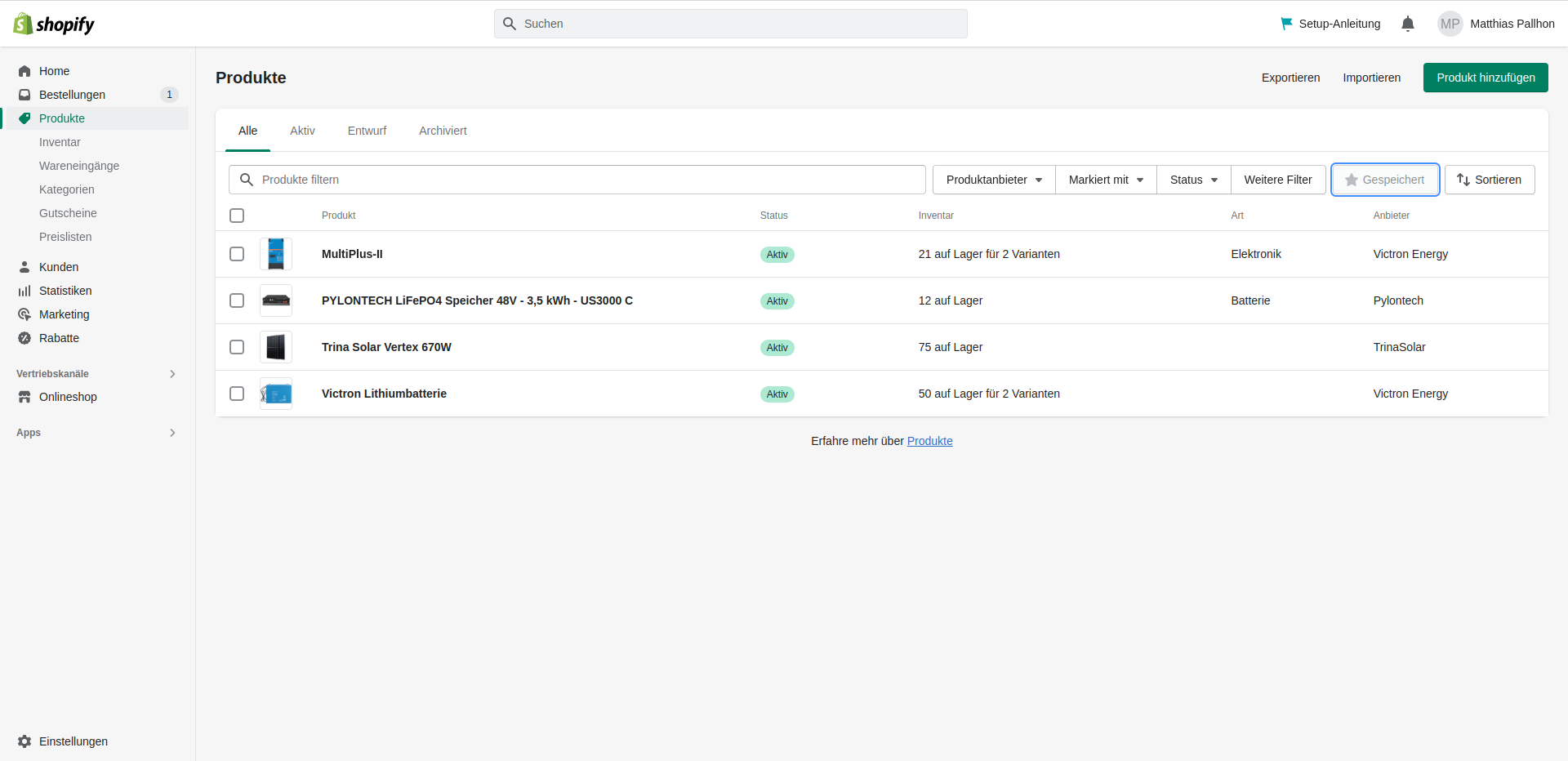The width and height of the screenshot is (1568, 761).
Task: Switch to the Entwurf tab
Action: point(367,131)
